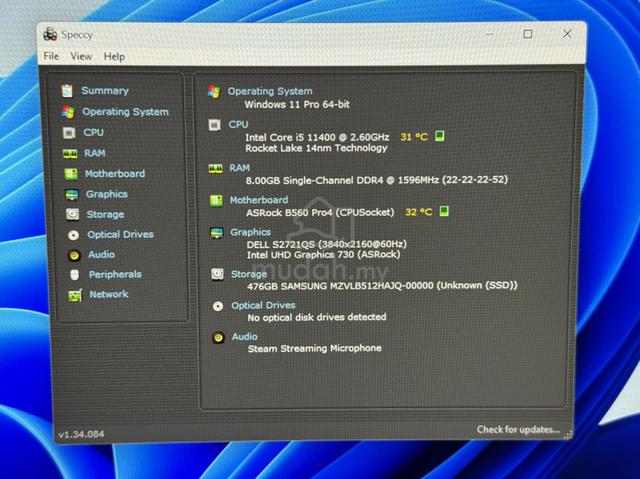
Task: Click the 476GB SAMSUNG SSD line
Action: [x=382, y=286]
